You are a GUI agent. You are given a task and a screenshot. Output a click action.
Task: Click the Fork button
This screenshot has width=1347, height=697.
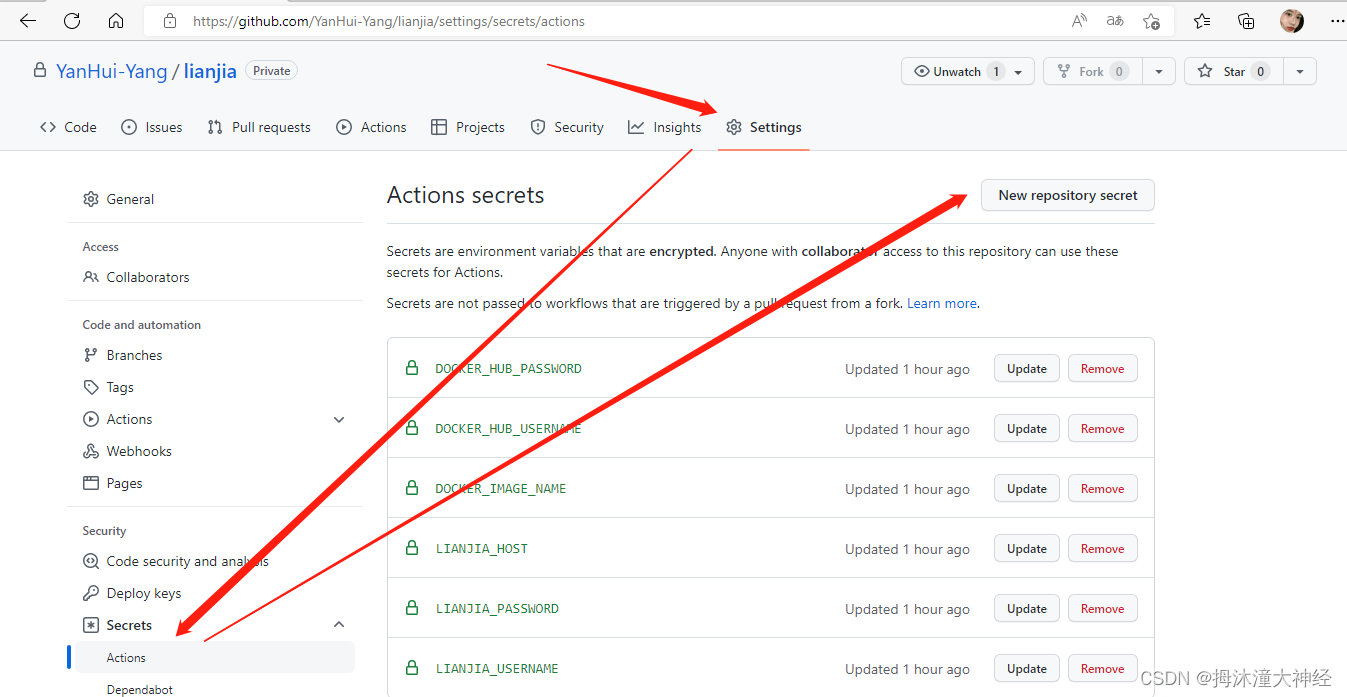(x=1093, y=71)
